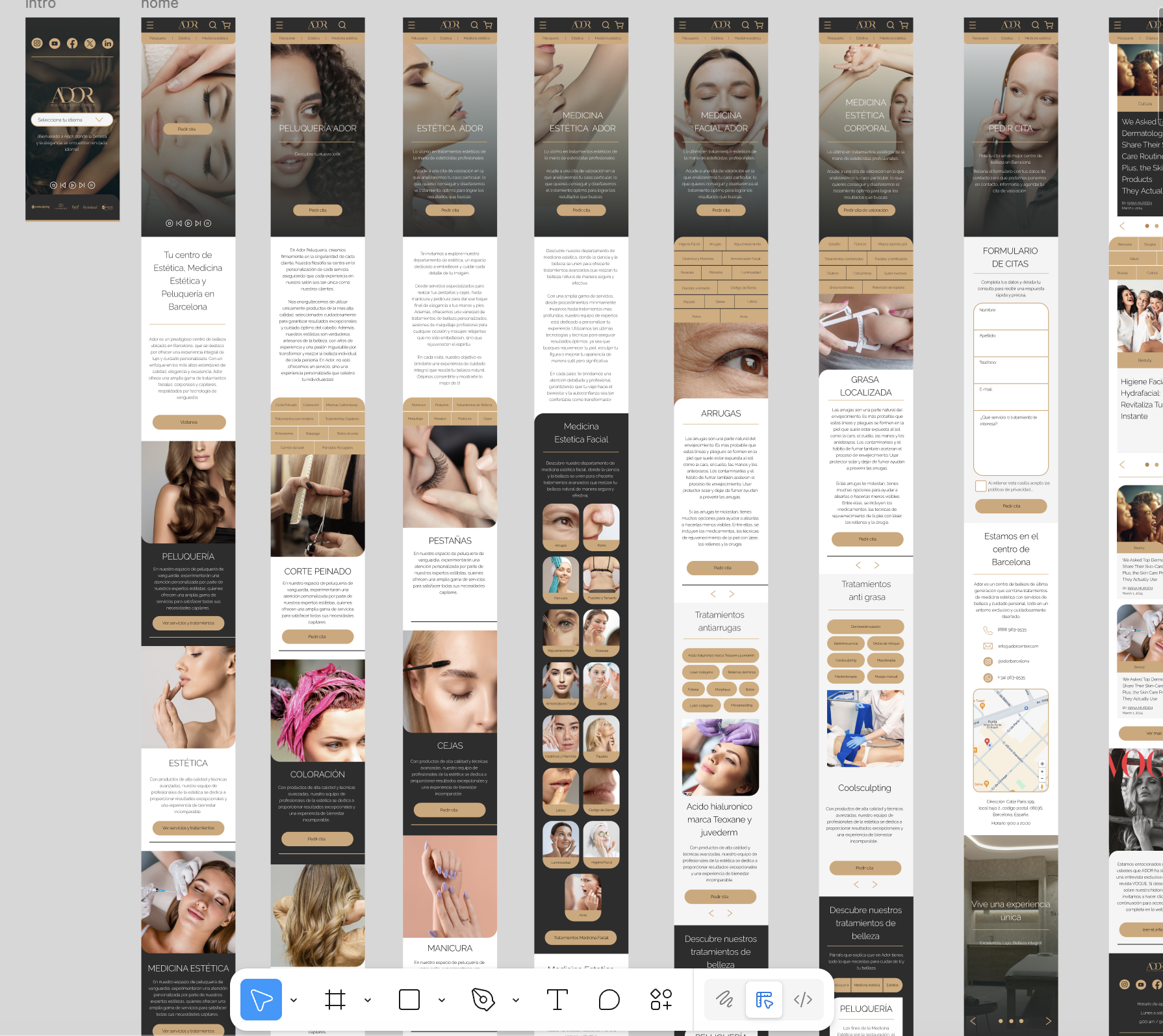Open the Move tool dropdown chevron
The width and height of the screenshot is (1163, 1036).
[x=294, y=1000]
